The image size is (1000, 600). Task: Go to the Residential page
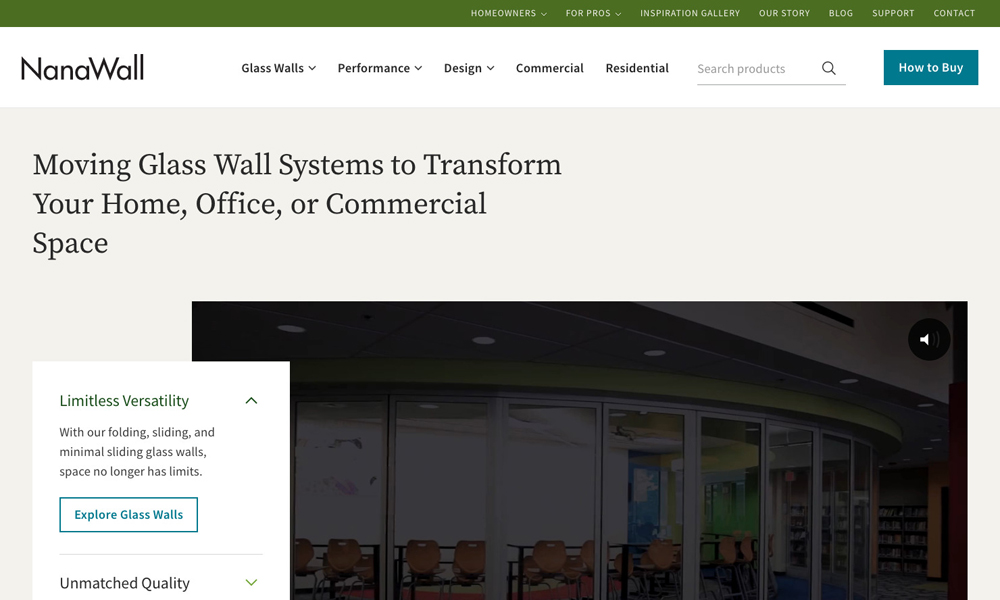pyautogui.click(x=637, y=68)
